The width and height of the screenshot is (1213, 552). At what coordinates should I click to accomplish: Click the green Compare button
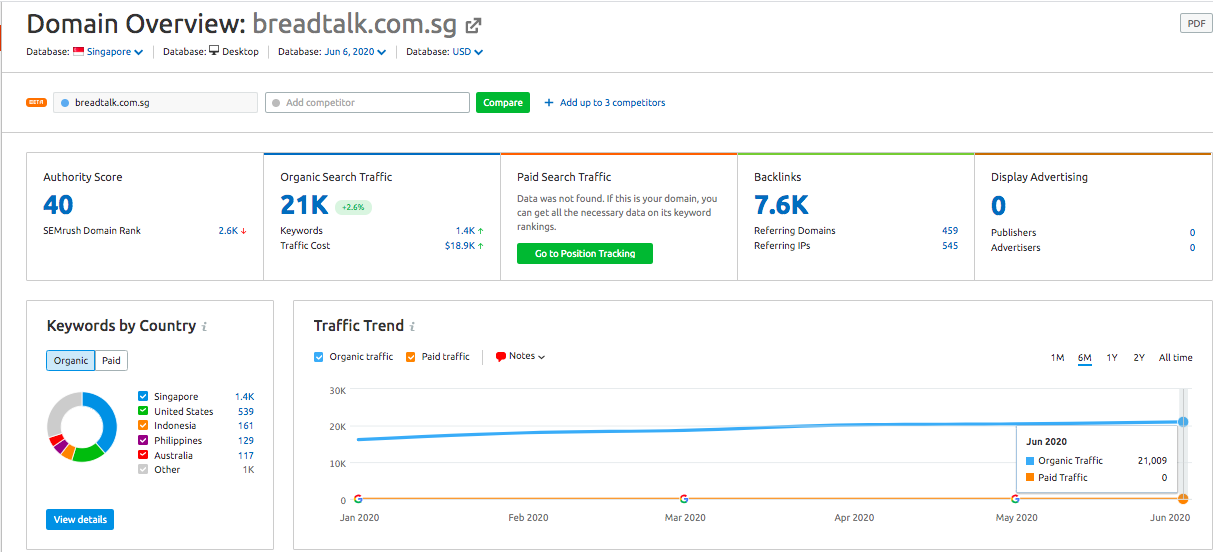coord(503,102)
